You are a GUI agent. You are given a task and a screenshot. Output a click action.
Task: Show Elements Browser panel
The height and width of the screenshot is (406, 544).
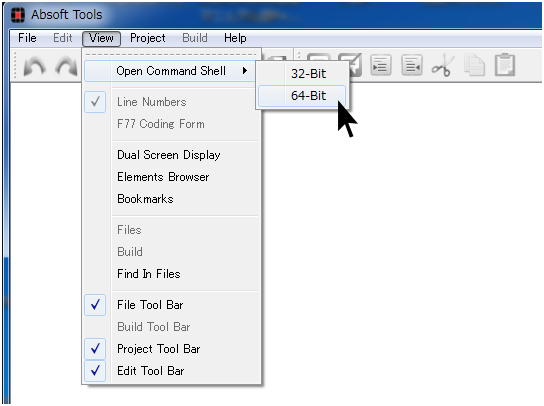coord(163,177)
